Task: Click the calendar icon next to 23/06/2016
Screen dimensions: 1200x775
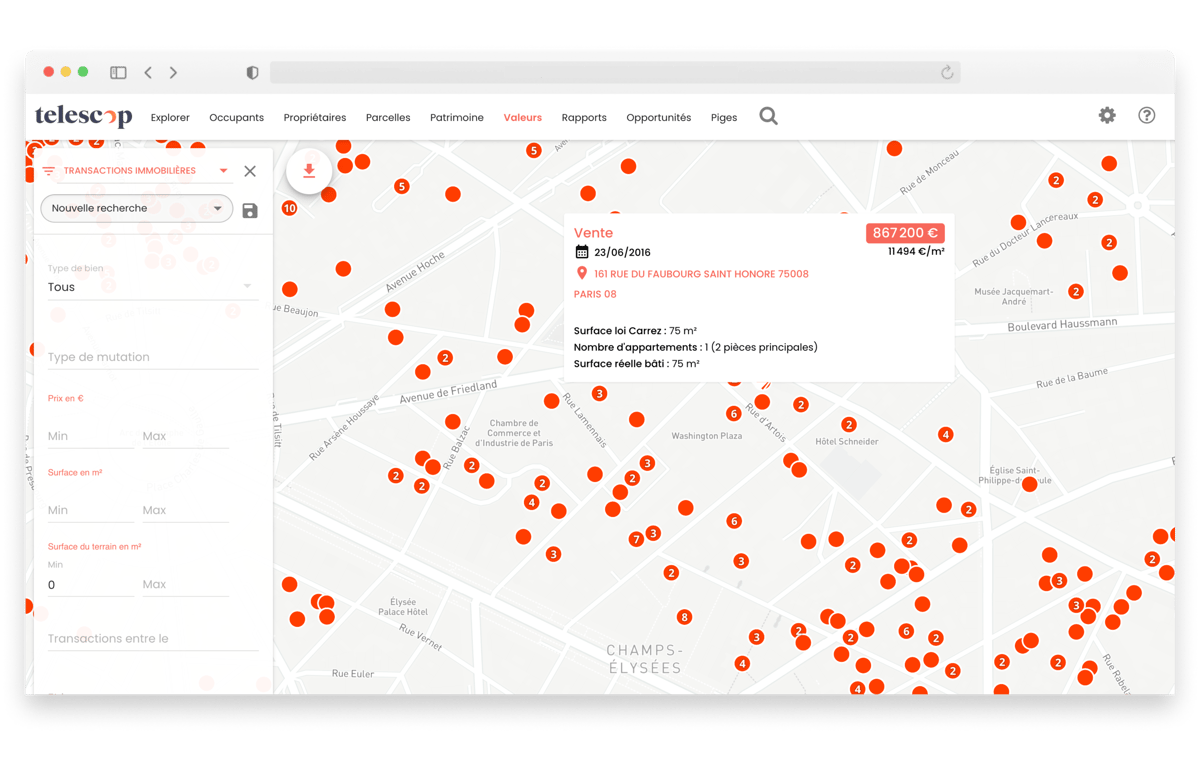Action: tap(581, 252)
